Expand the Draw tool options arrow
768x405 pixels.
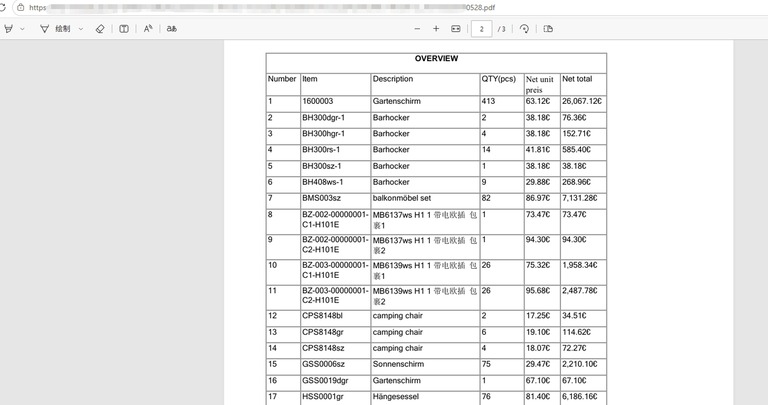tap(81, 29)
